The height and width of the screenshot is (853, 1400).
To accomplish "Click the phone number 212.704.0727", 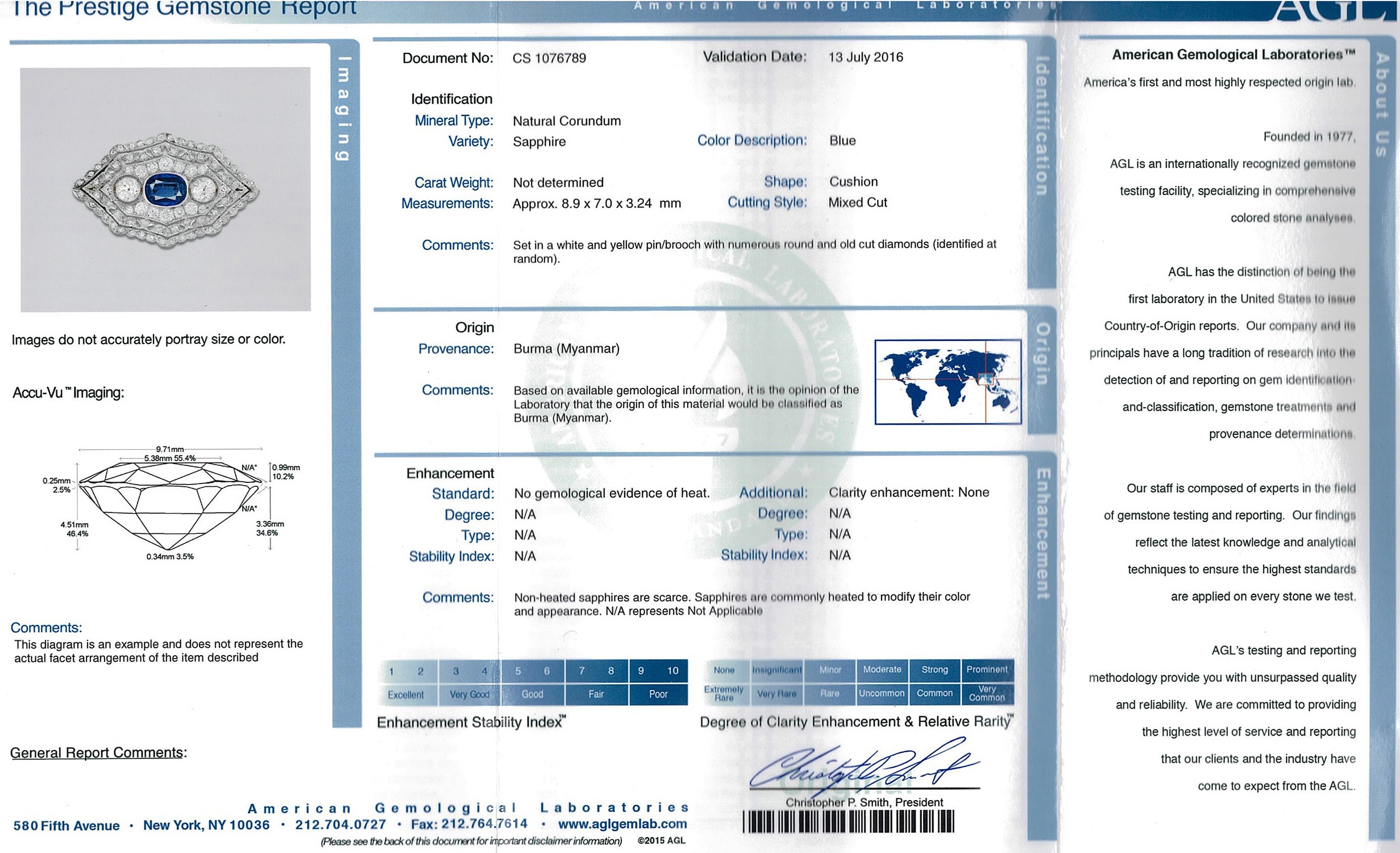I will [340, 825].
